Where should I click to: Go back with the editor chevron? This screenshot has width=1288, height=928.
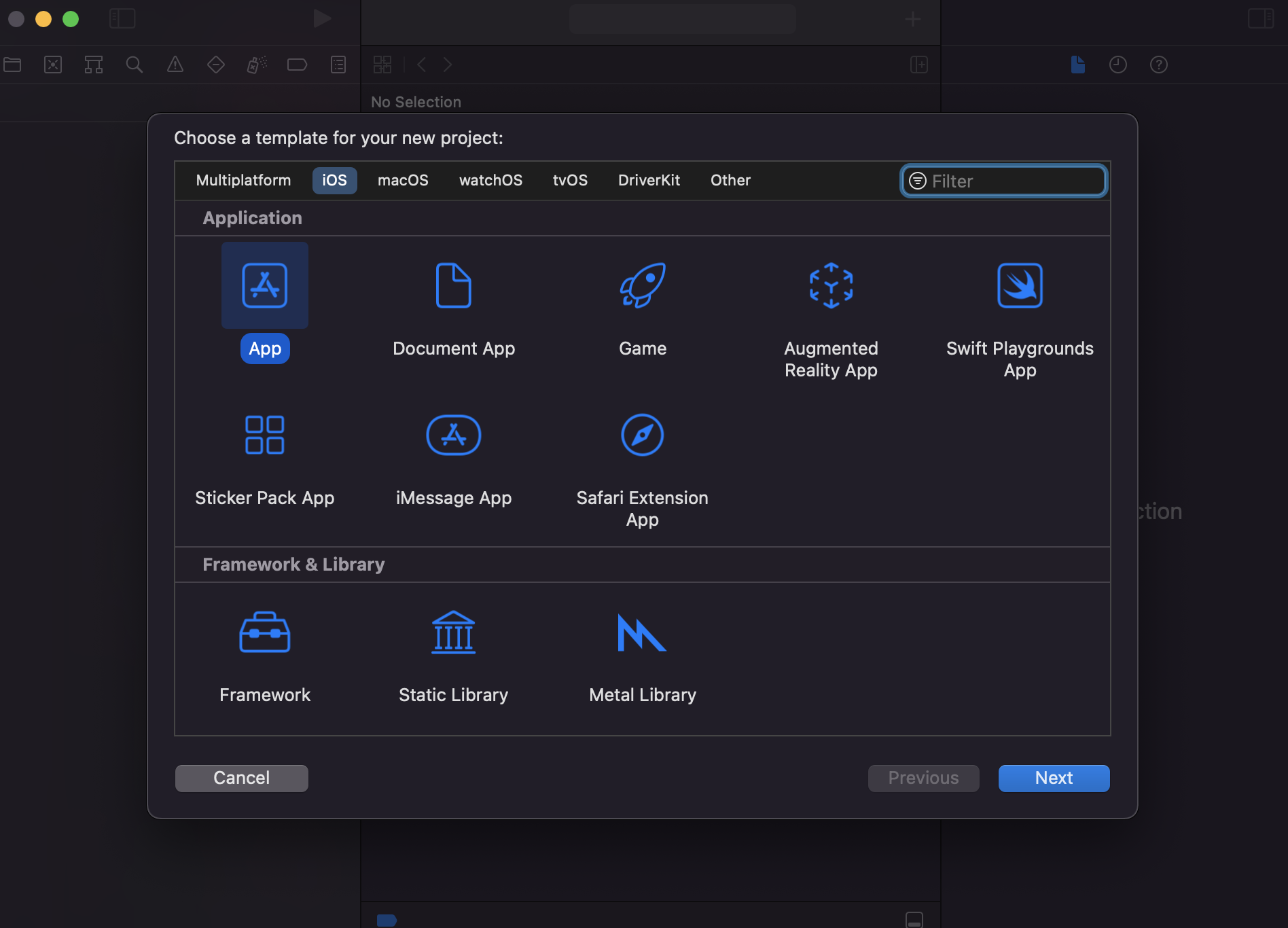421,65
